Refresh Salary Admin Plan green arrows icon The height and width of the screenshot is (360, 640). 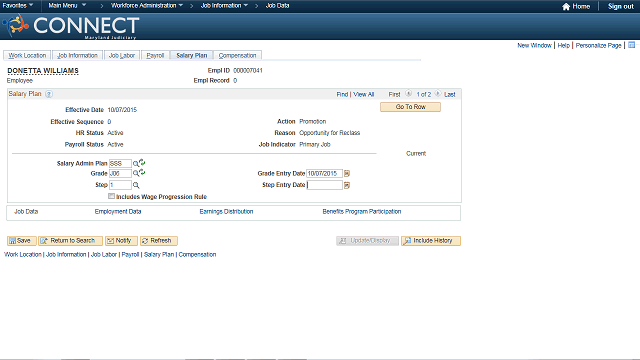142,162
